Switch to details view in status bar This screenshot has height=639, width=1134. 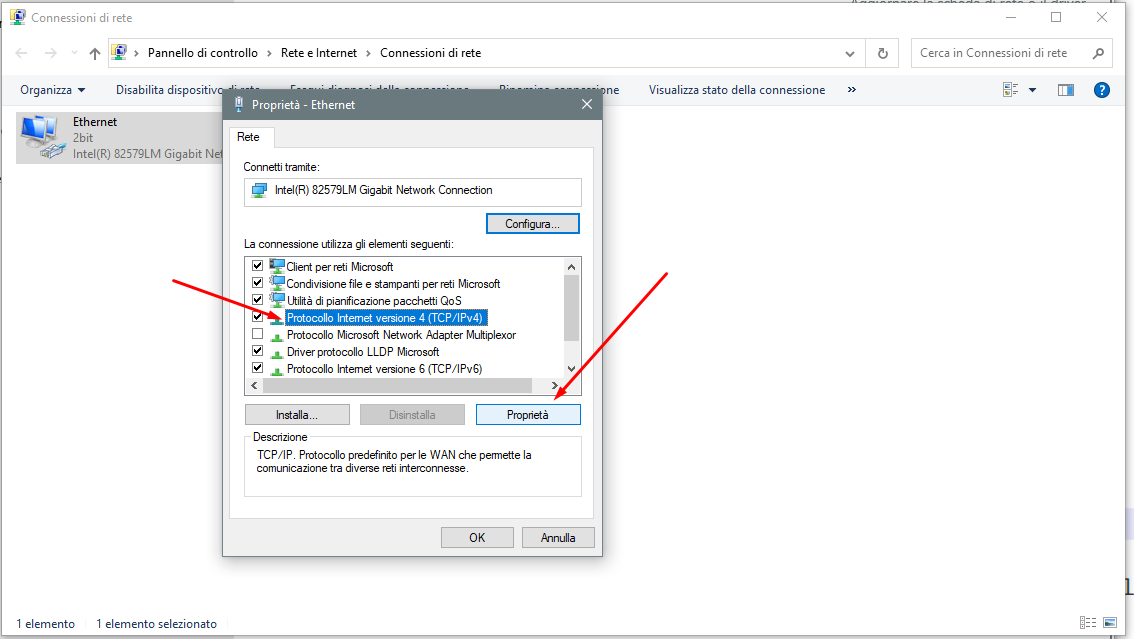tap(1087, 622)
